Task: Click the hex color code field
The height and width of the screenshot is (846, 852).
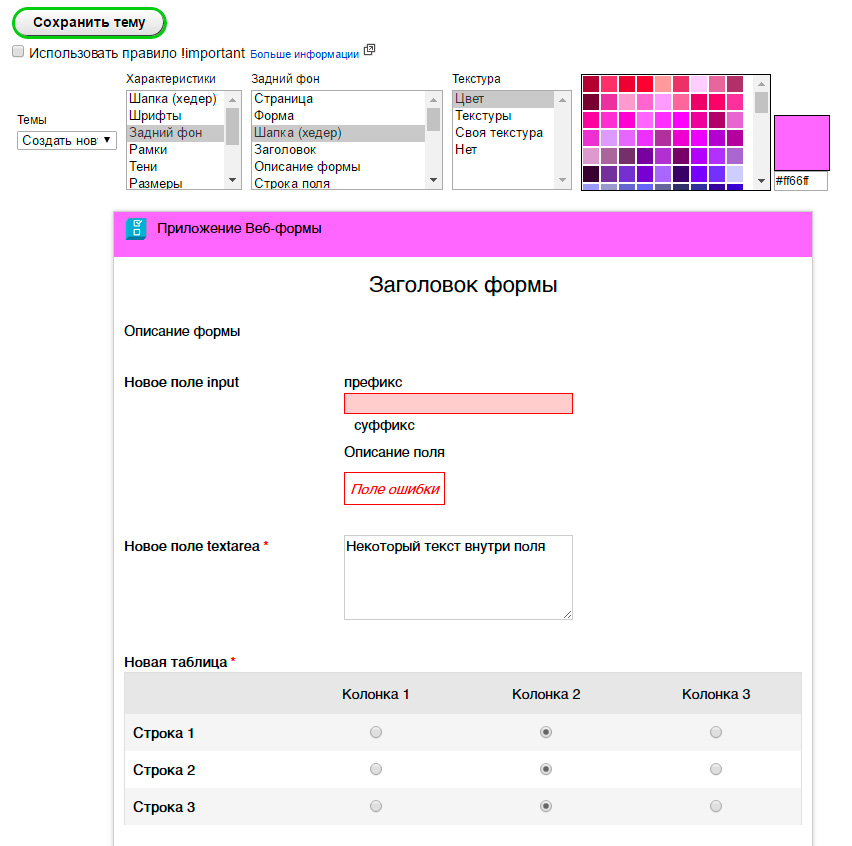Action: 801,181
